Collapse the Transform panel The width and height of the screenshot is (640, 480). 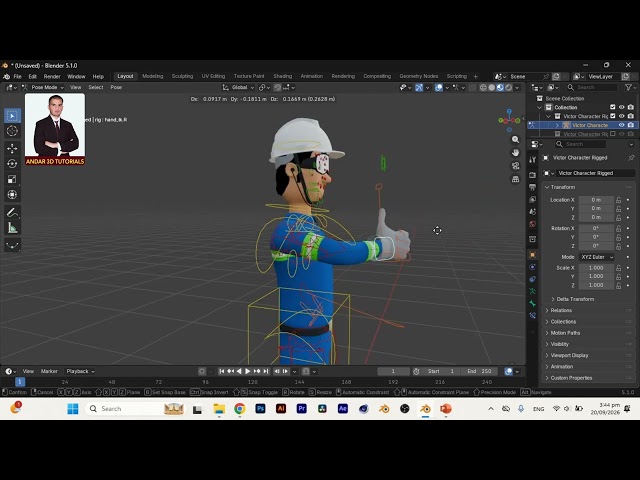pyautogui.click(x=562, y=187)
